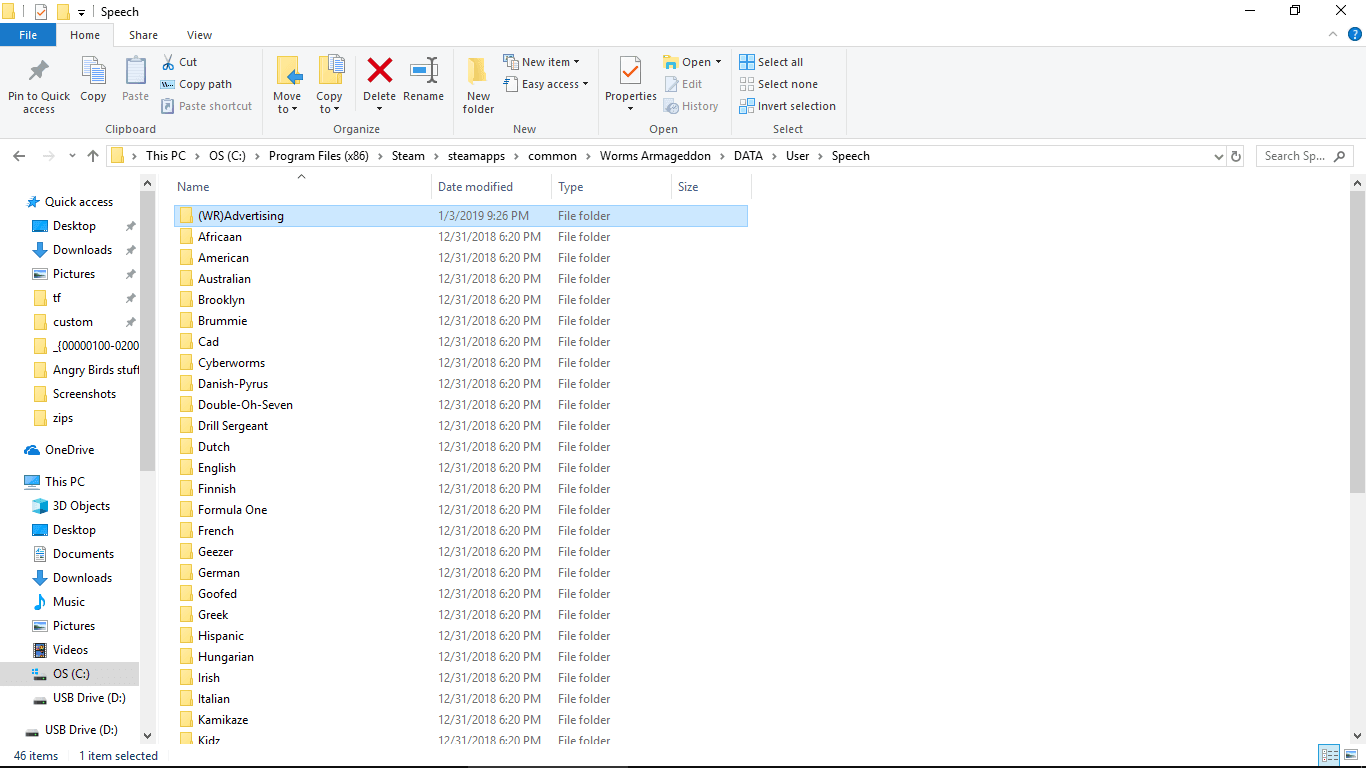
Task: Switch to large icons view toggle
Action: click(x=1350, y=756)
